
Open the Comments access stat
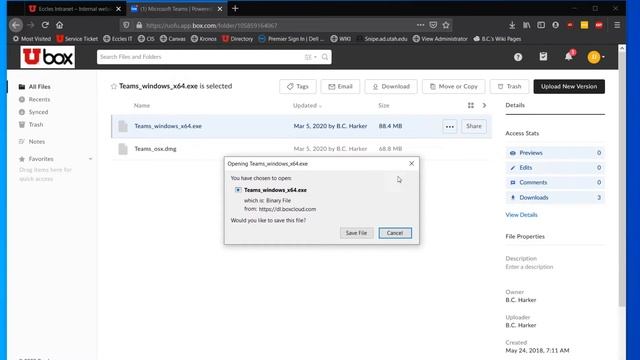click(x=555, y=182)
